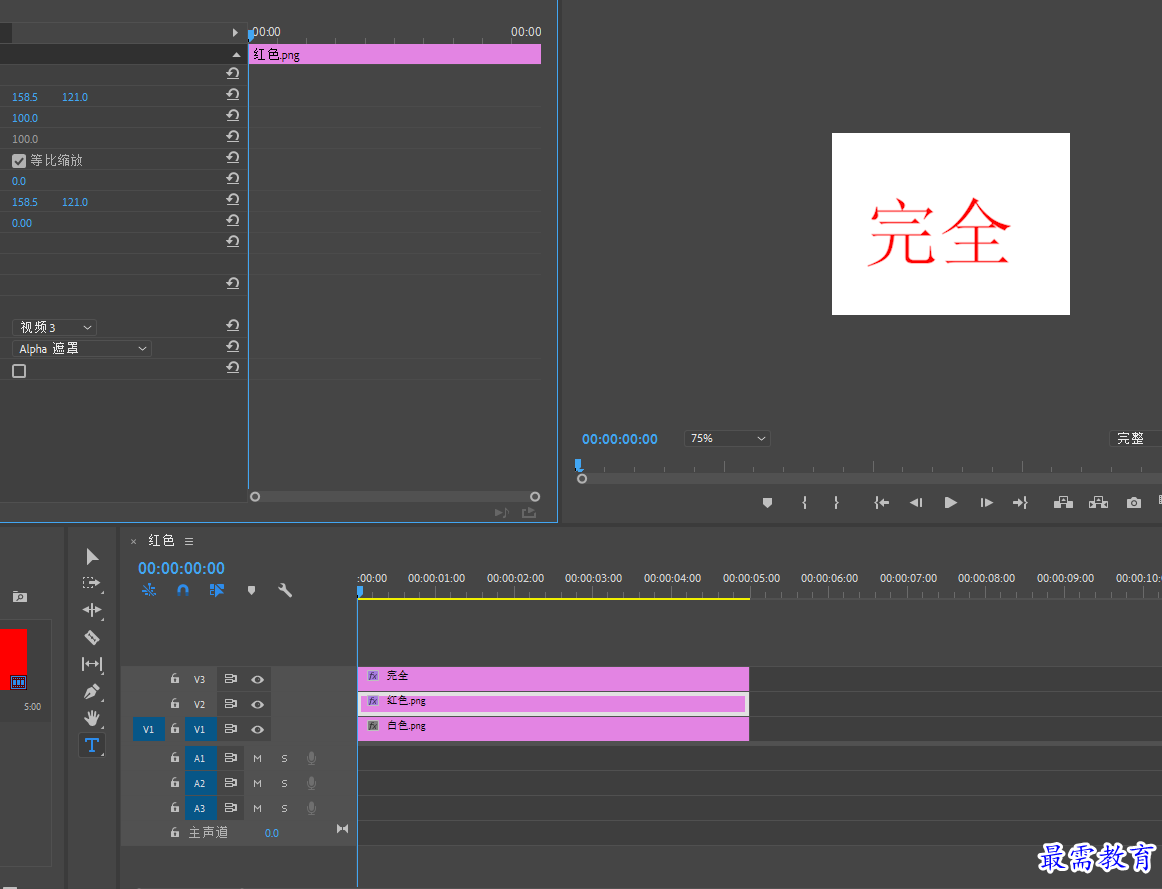Click the red thumbnail in project panel
Screen dimensions: 1162x889
click(13, 659)
